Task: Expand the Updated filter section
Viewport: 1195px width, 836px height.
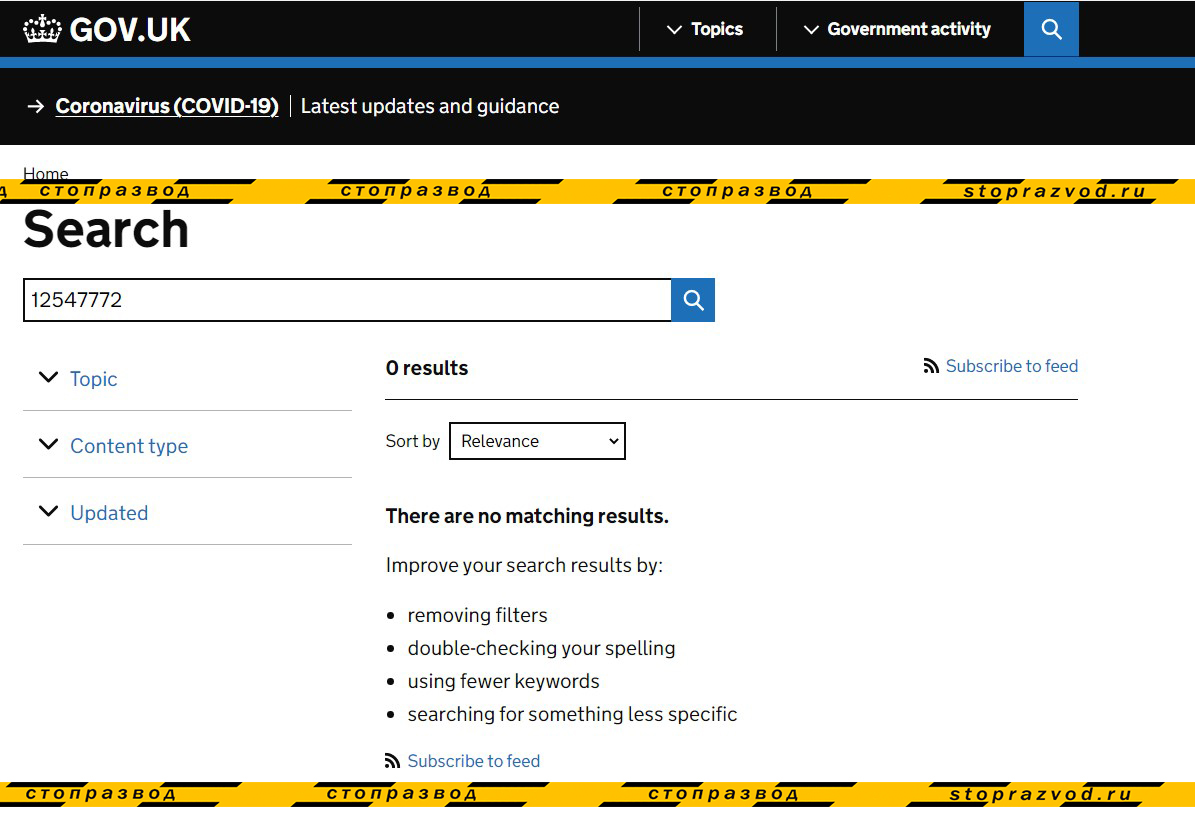Action: pyautogui.click(x=108, y=513)
